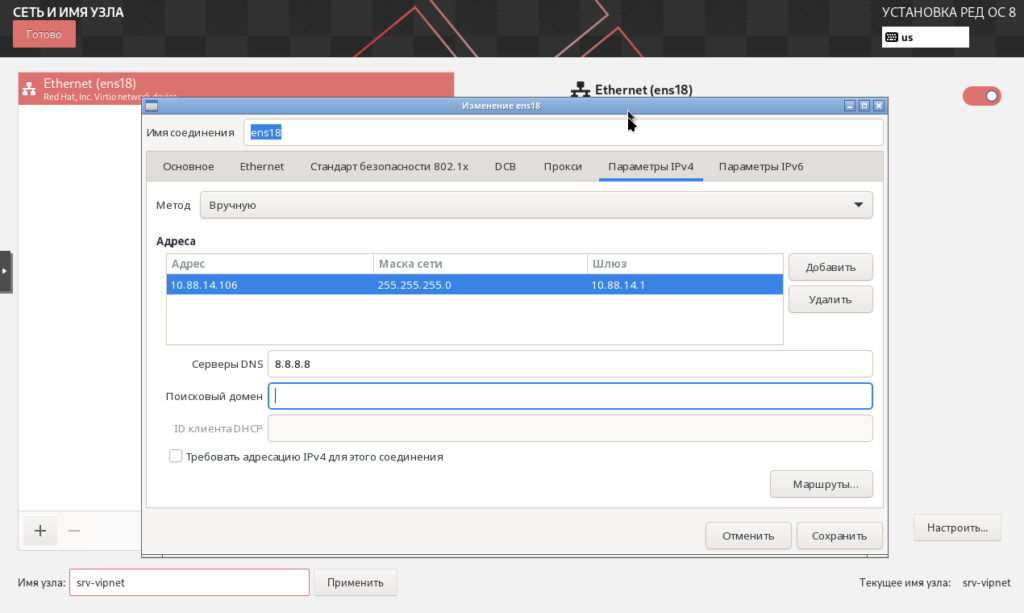
Task: Maximize the ens18 edit dialog
Action: pyautogui.click(x=864, y=105)
